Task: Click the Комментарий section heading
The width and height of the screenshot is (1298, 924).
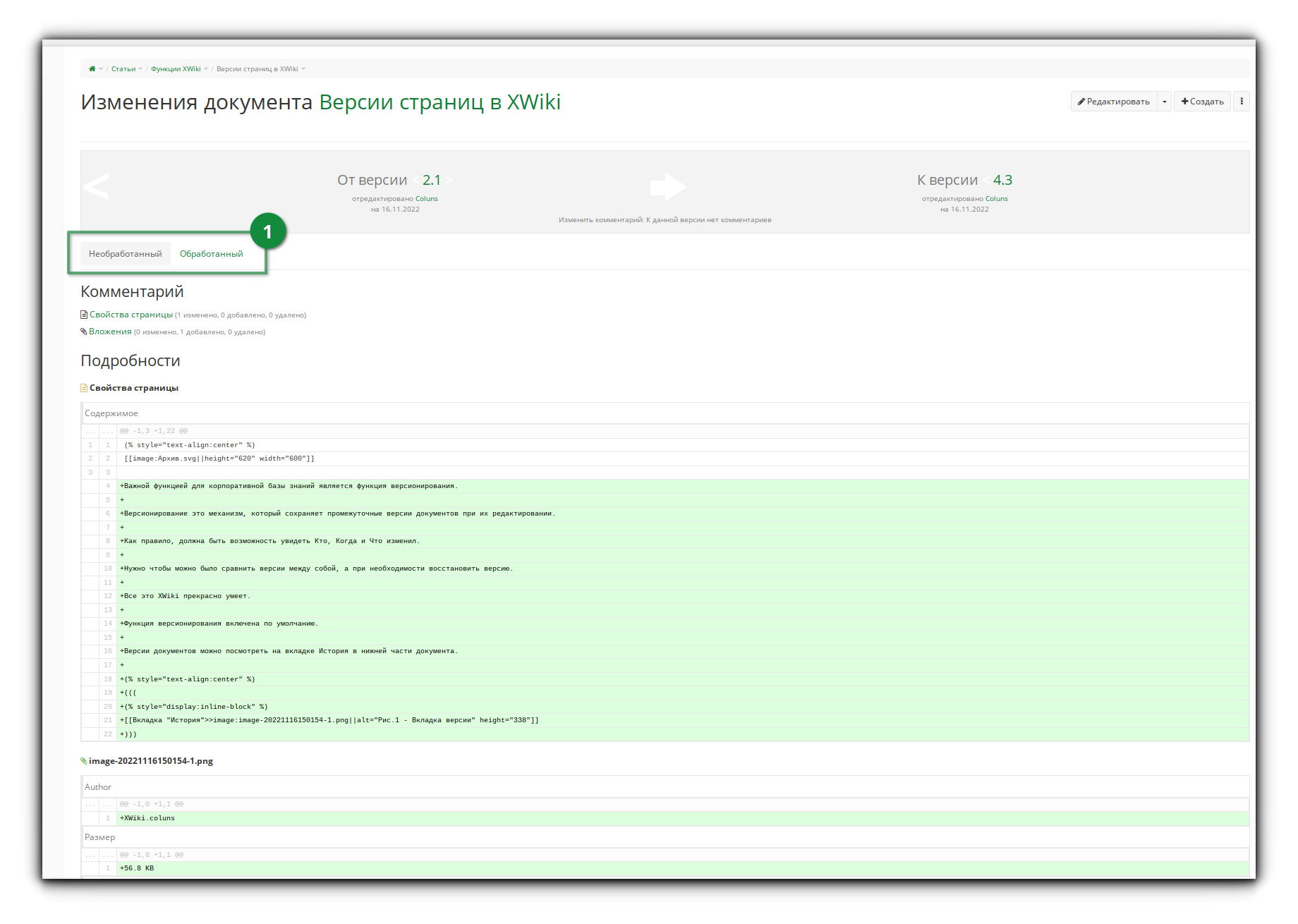Action: 132,292
